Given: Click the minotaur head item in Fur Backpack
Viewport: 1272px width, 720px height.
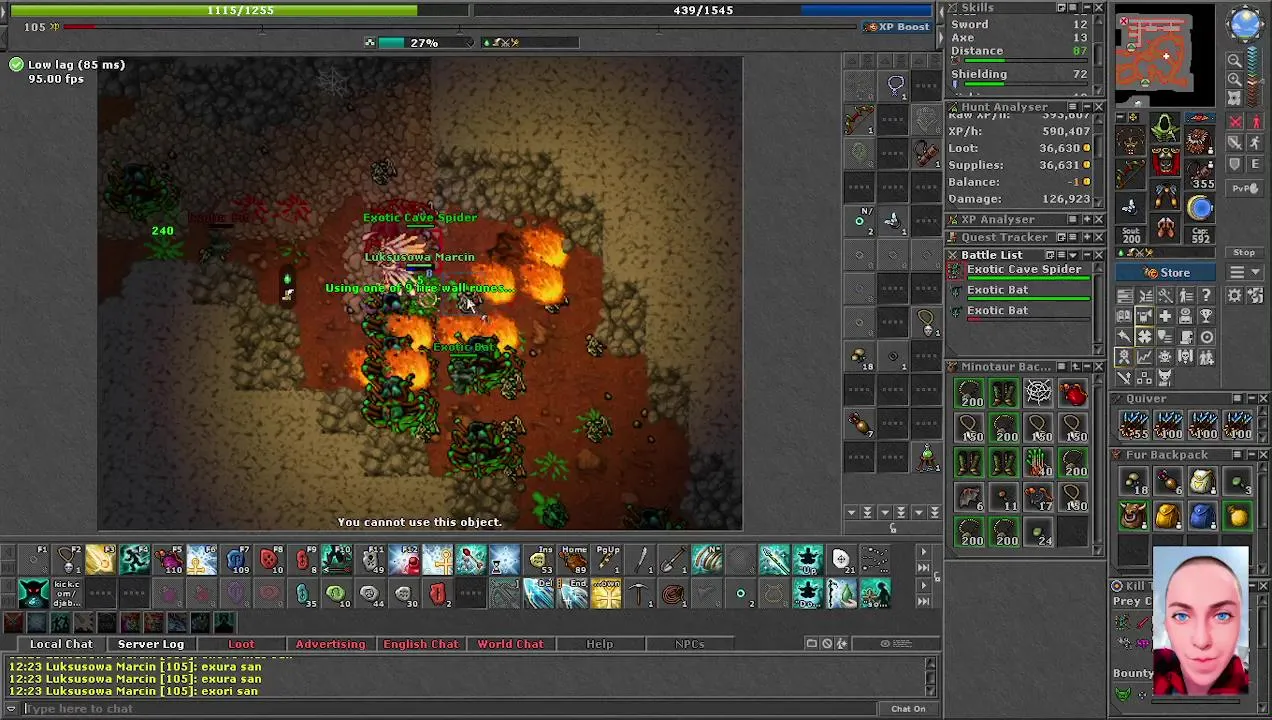Looking at the screenshot, I should tap(1133, 516).
